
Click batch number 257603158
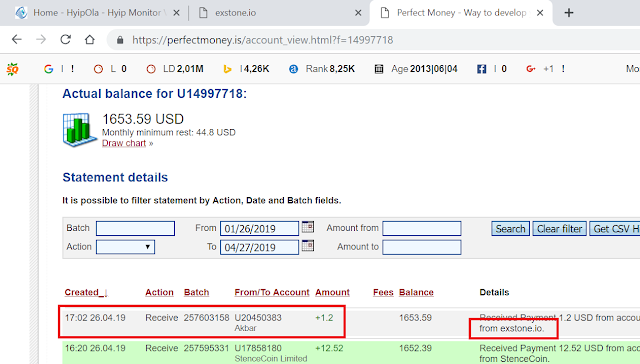(206, 317)
